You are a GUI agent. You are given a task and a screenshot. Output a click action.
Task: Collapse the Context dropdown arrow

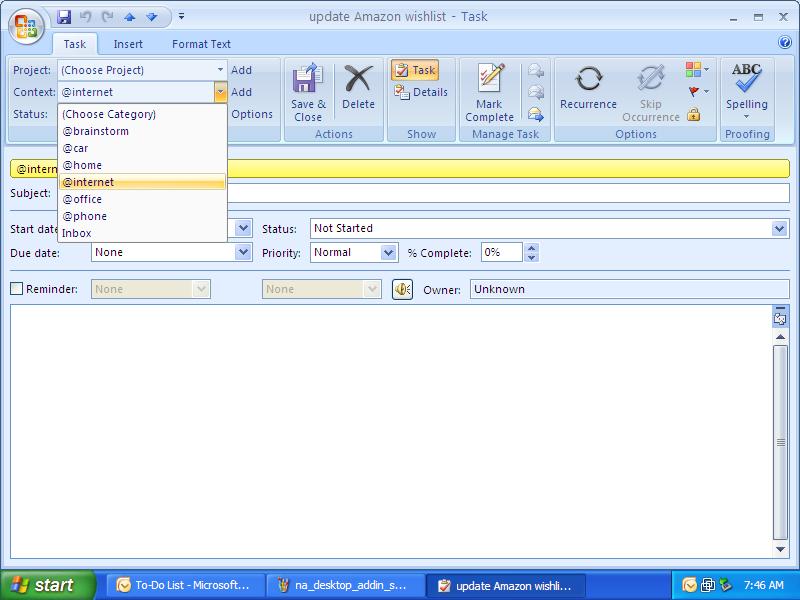(x=220, y=92)
